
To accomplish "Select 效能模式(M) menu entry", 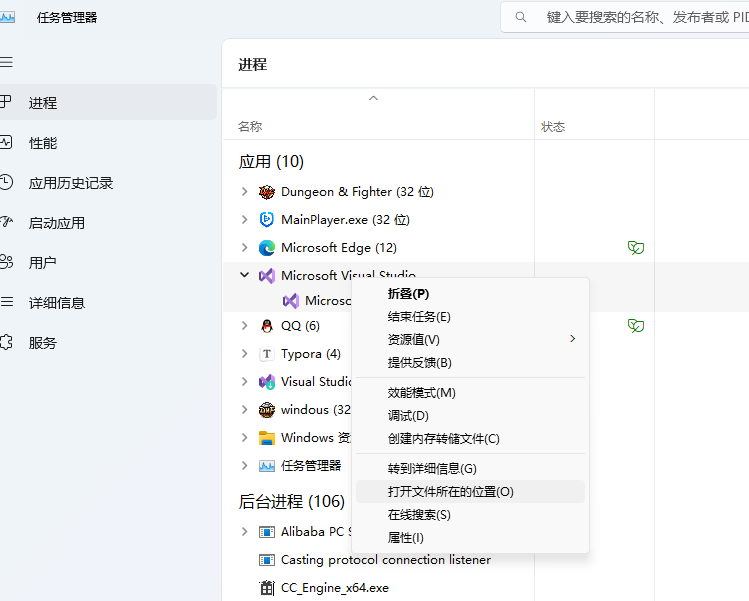I will [x=471, y=393].
